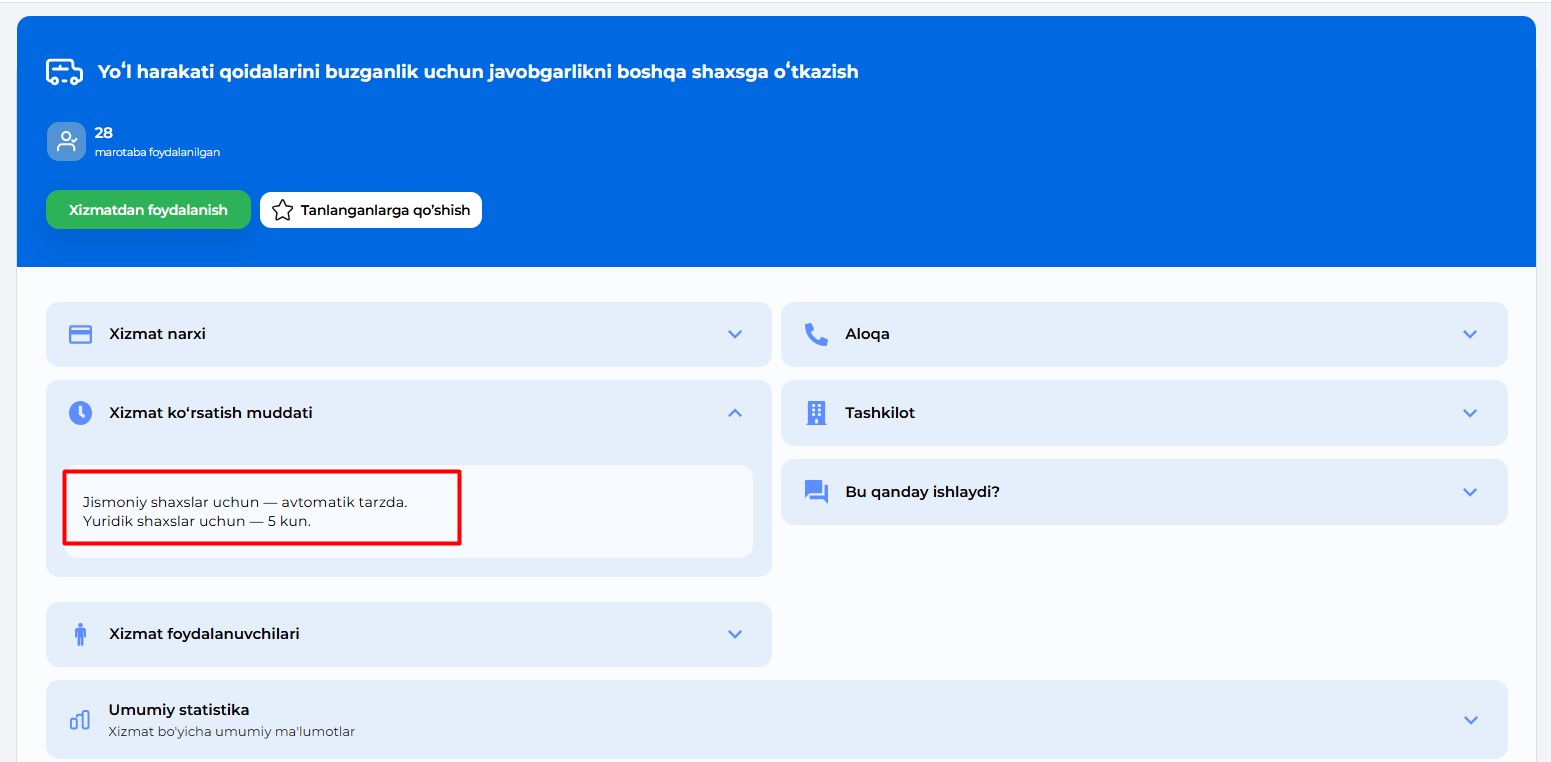Expand the Xizmat foydalanuvchilari chevron
This screenshot has height=762, width=1551.
pyautogui.click(x=735, y=634)
